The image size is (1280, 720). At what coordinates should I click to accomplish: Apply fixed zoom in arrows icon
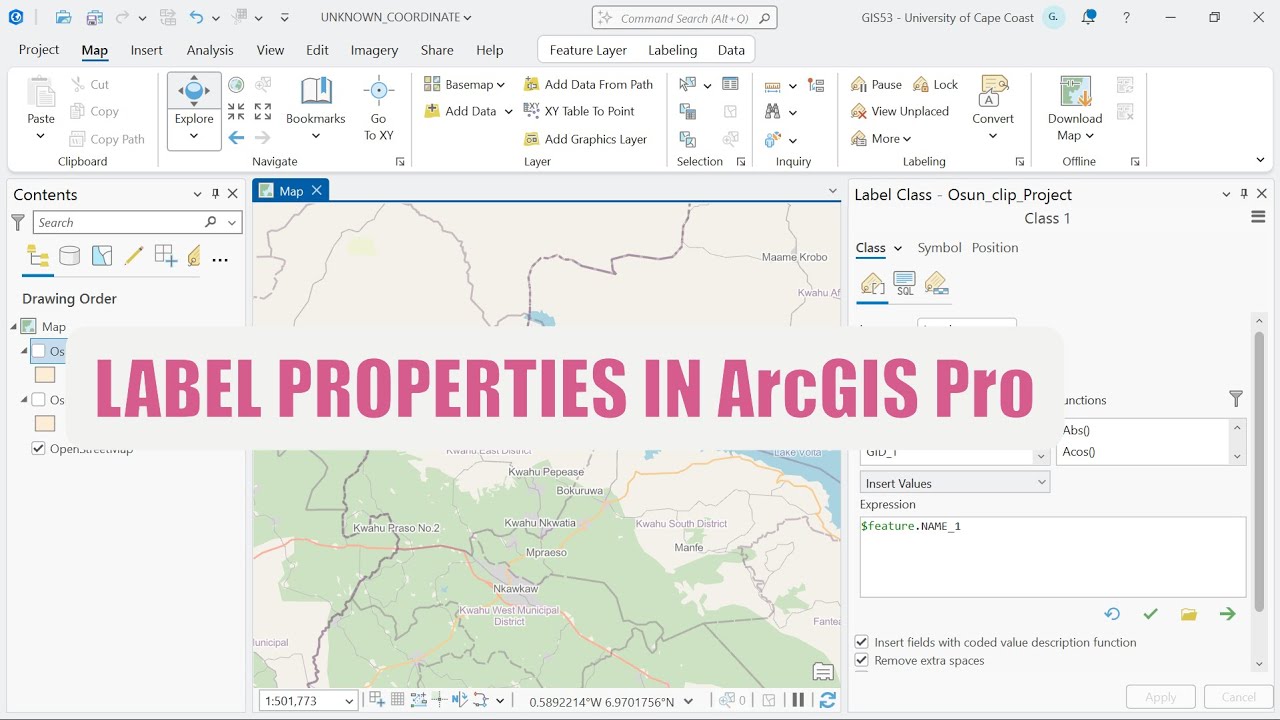(236, 111)
